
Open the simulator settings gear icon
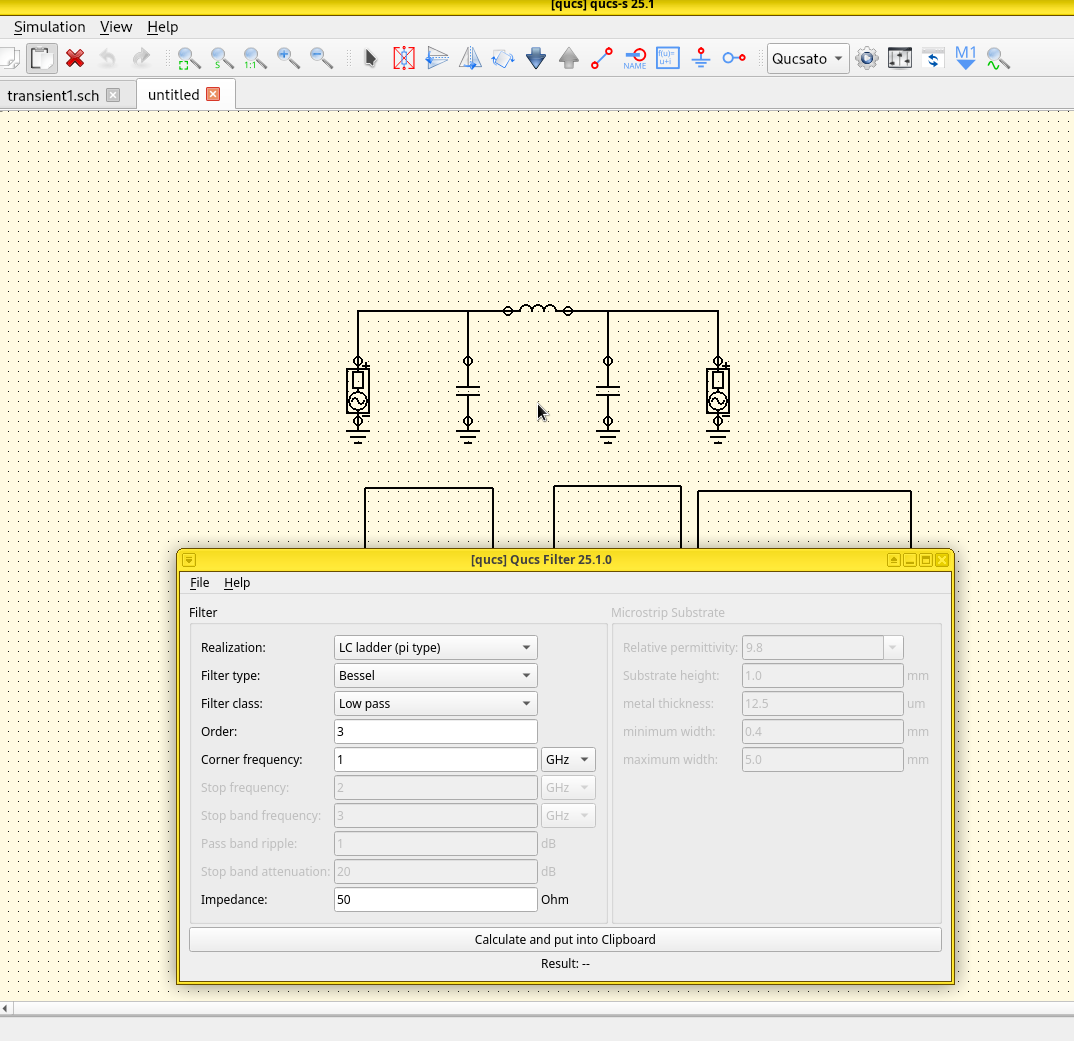(867, 58)
